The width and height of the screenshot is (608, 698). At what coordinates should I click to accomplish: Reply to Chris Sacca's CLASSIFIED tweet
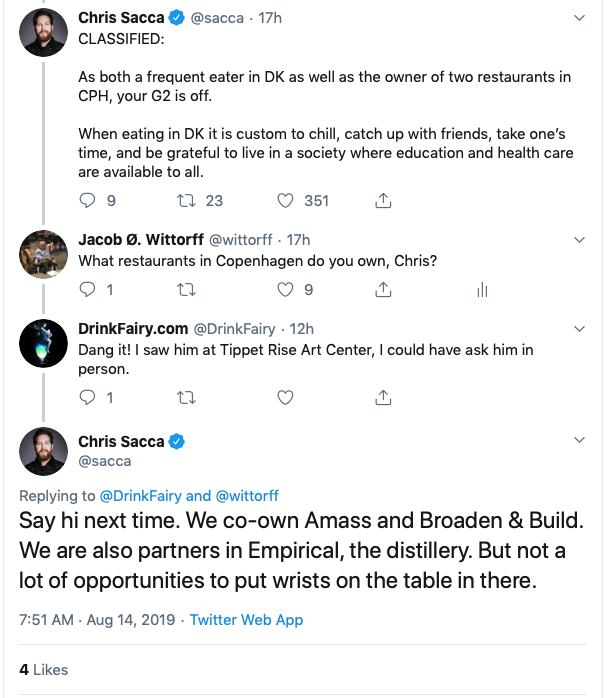87,200
